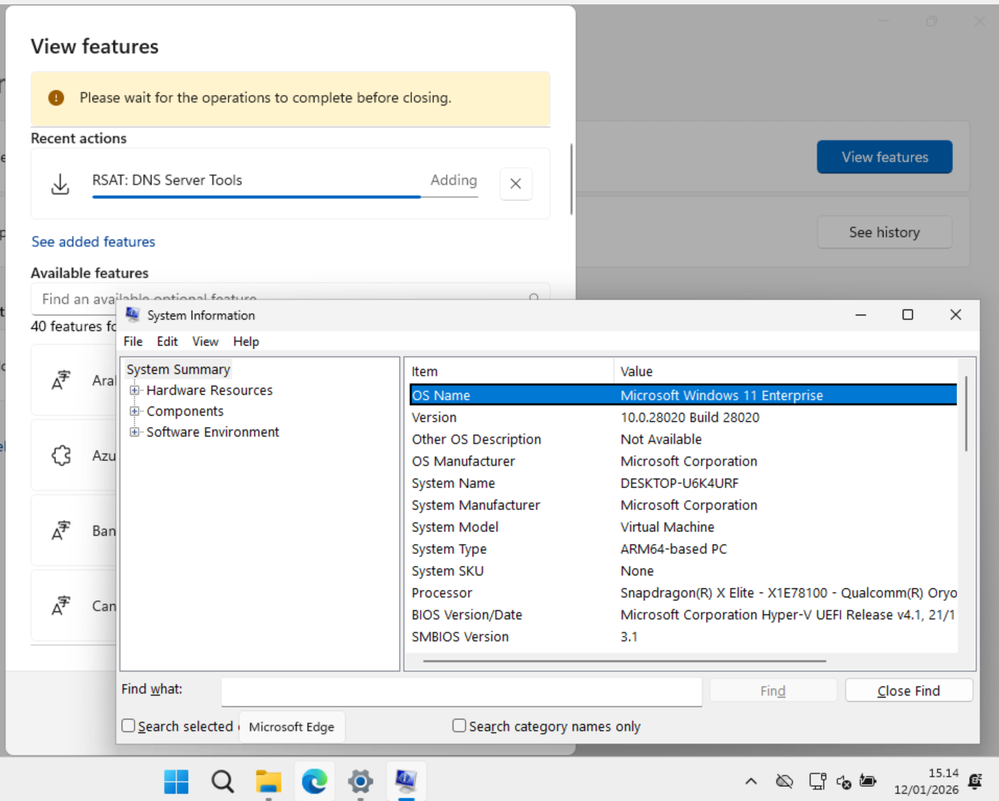The height and width of the screenshot is (801, 999).
Task: Open taskbar Search
Action: coord(222,781)
